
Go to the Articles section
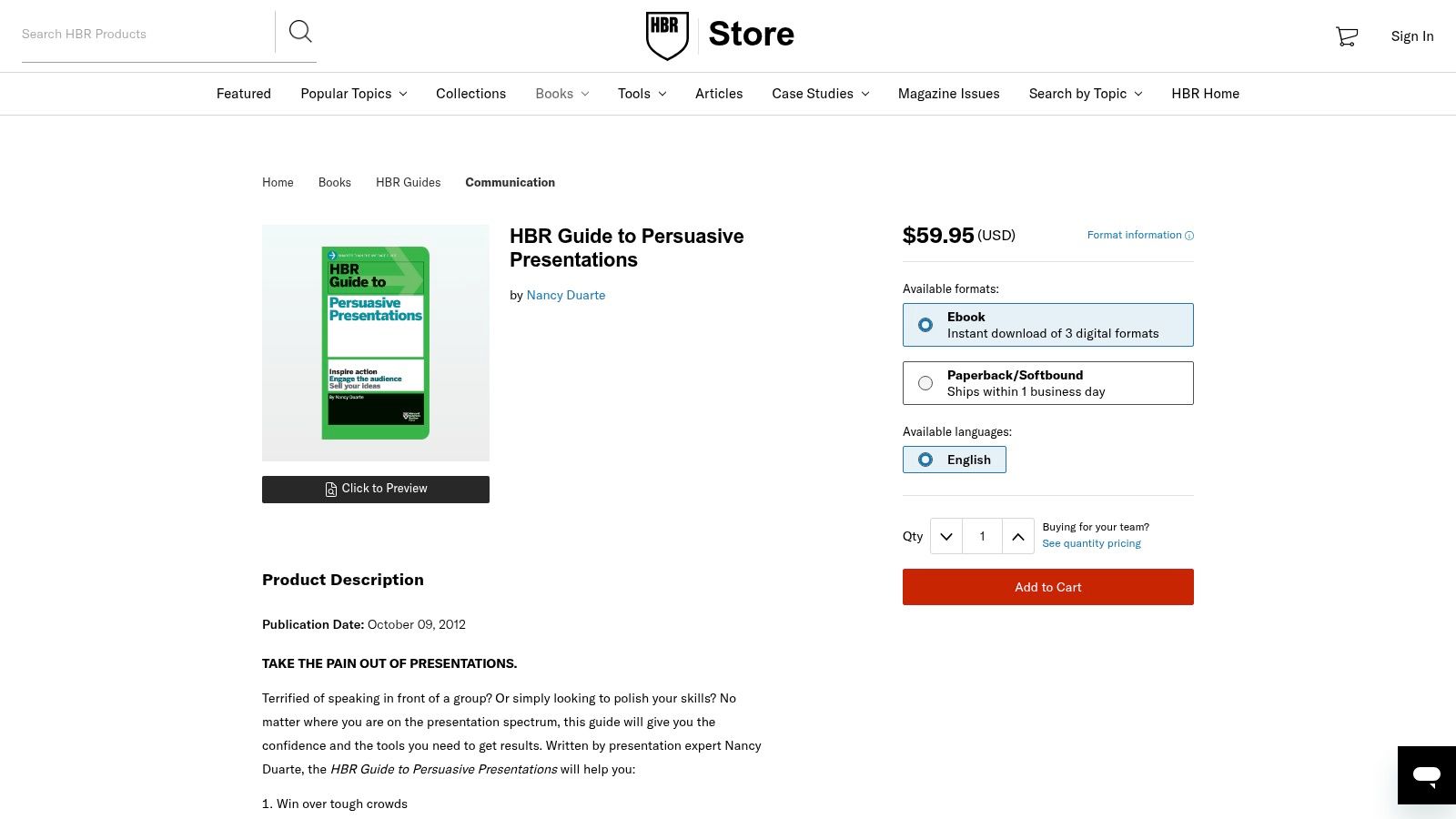click(719, 94)
